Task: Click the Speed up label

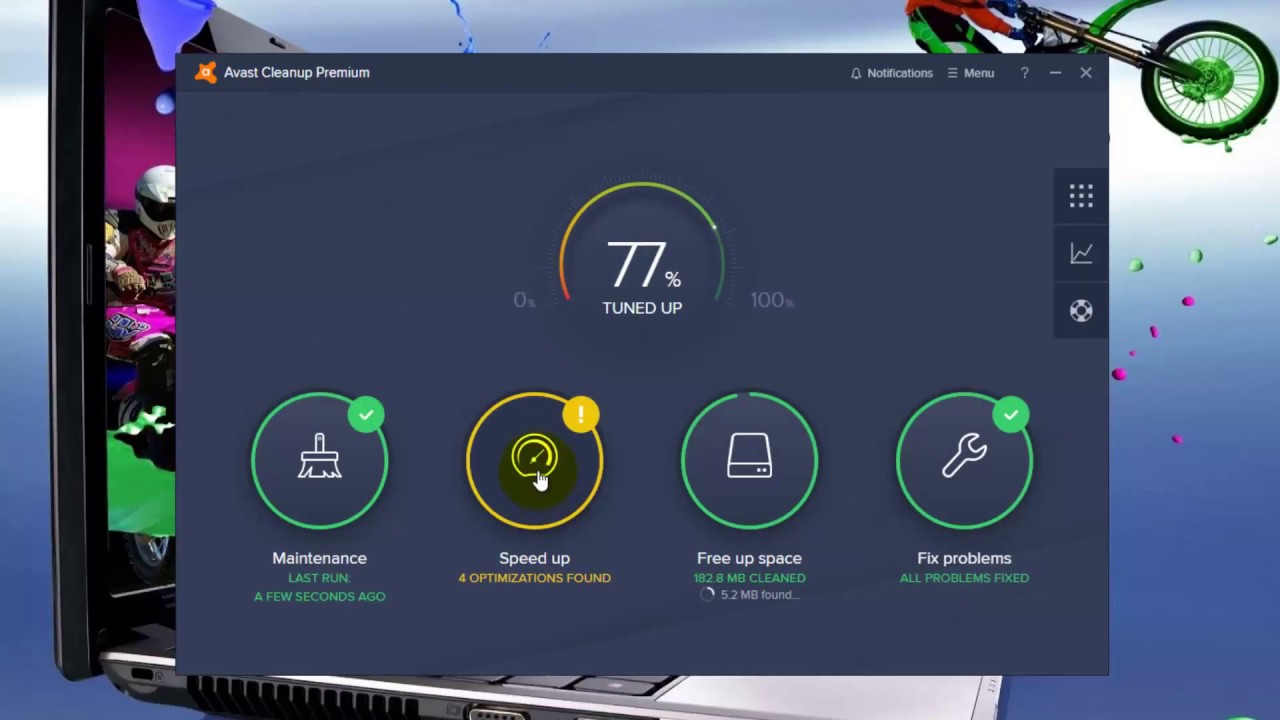Action: (x=535, y=558)
